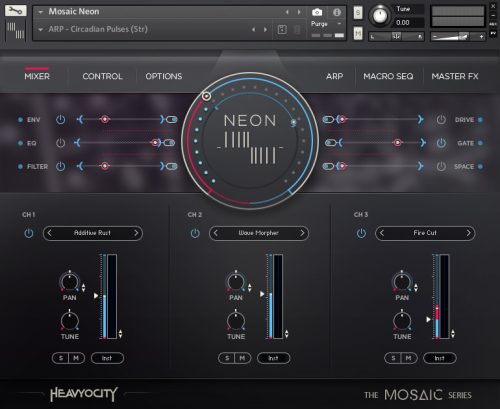
Task: Mute CH 2 with M button
Action: (x=242, y=358)
